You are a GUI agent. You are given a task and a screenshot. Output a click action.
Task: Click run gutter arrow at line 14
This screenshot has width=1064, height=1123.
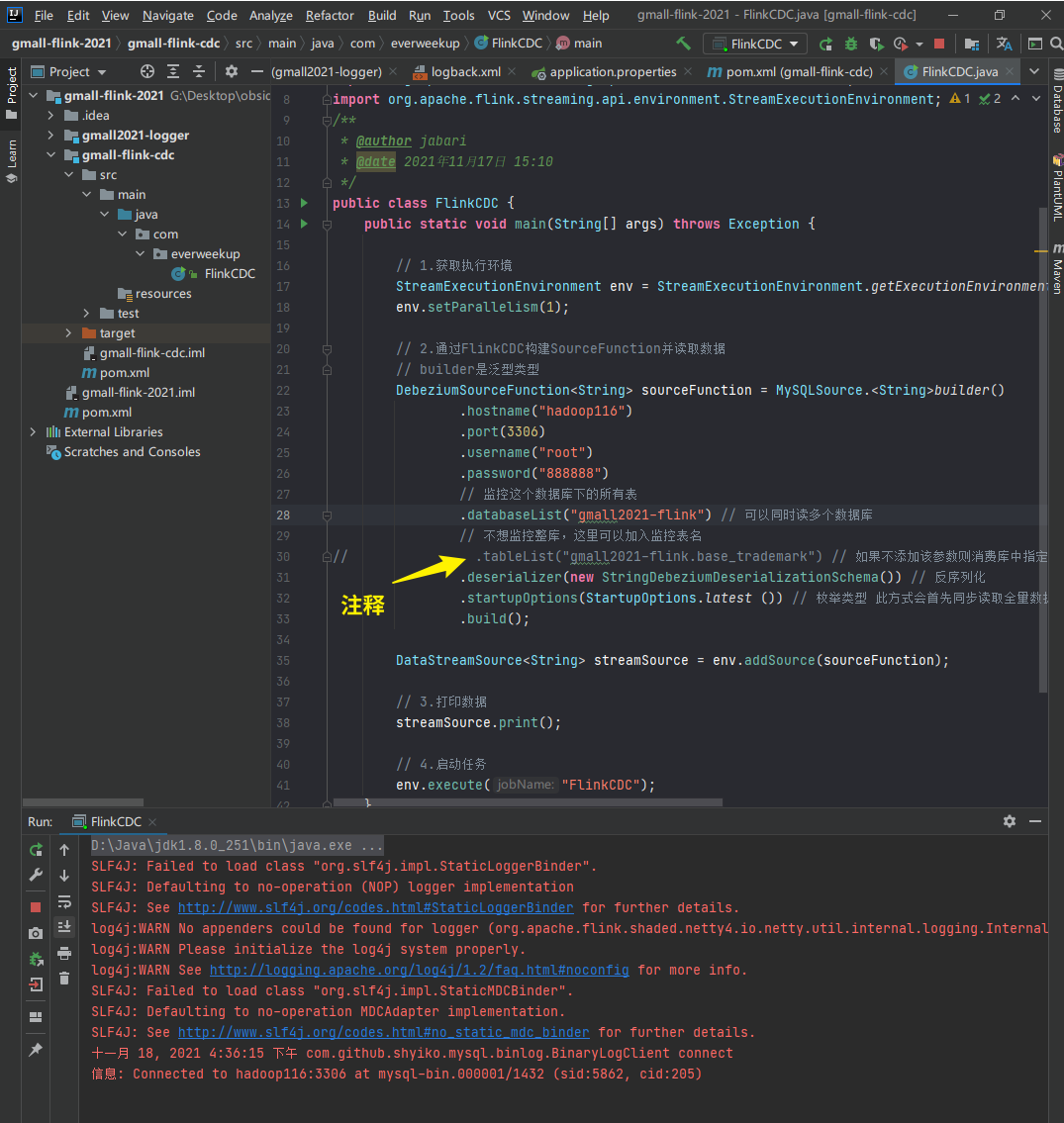click(x=304, y=224)
